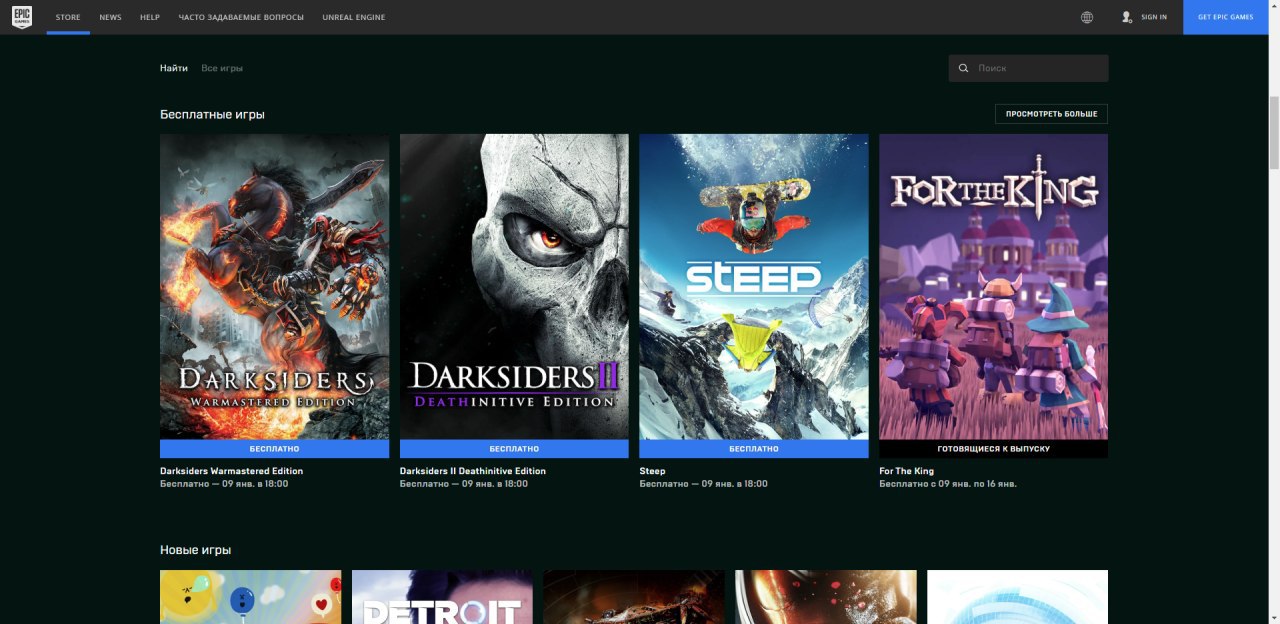
Task: Open the STORE tab
Action: (x=68, y=17)
